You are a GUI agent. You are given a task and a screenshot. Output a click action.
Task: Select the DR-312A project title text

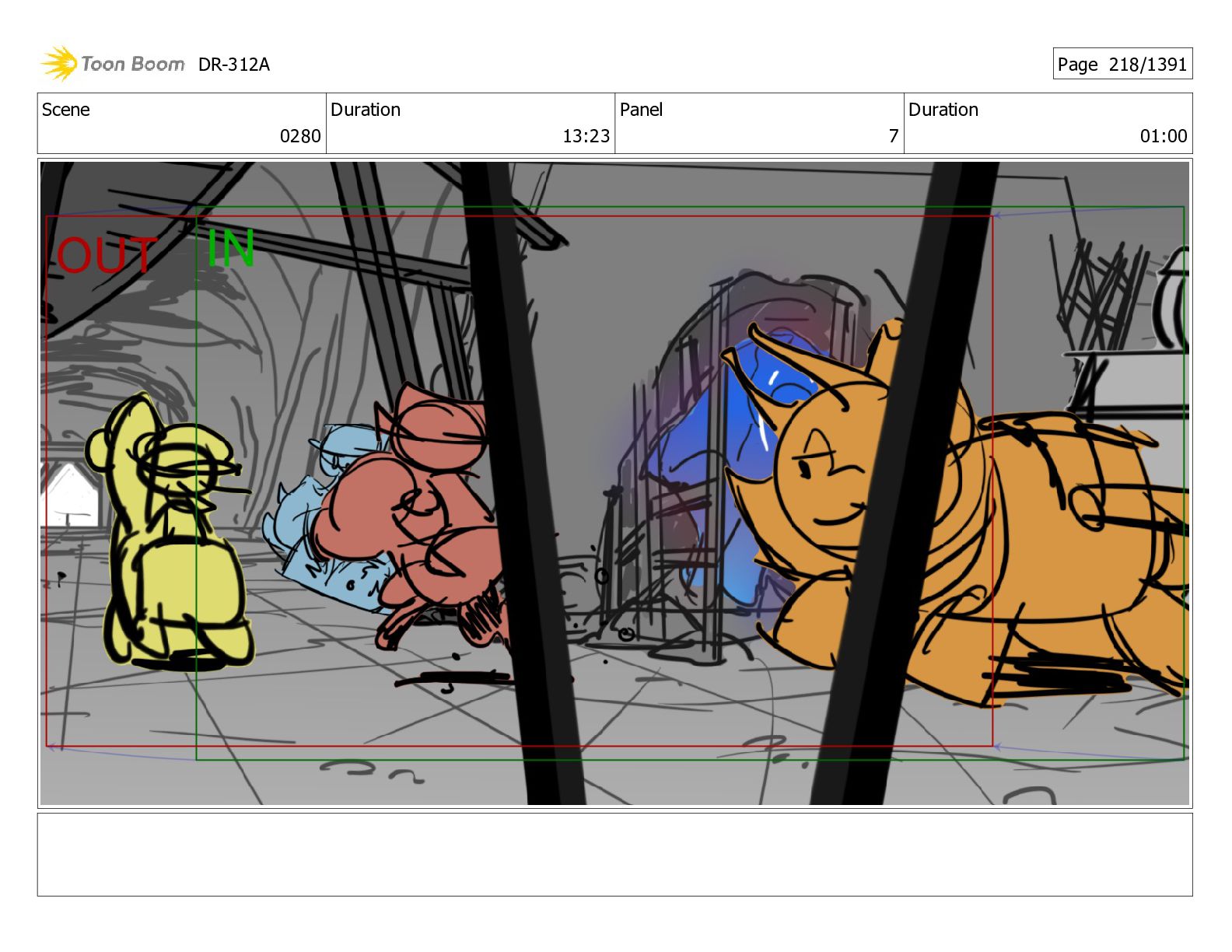tap(234, 65)
